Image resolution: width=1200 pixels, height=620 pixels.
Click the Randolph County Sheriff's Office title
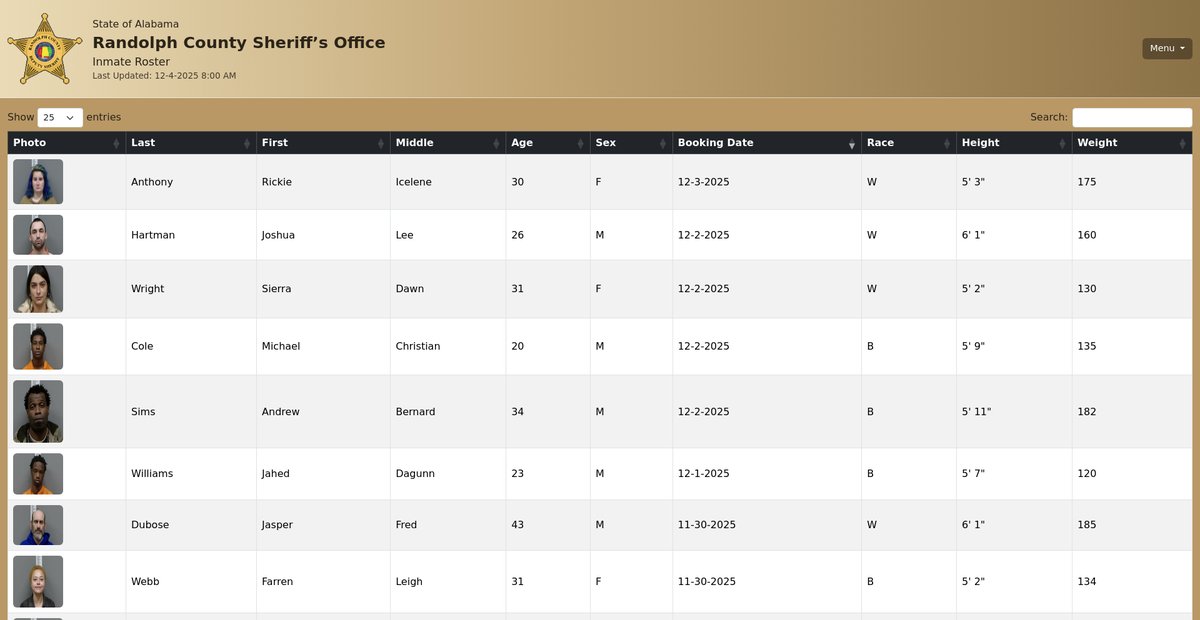(238, 43)
